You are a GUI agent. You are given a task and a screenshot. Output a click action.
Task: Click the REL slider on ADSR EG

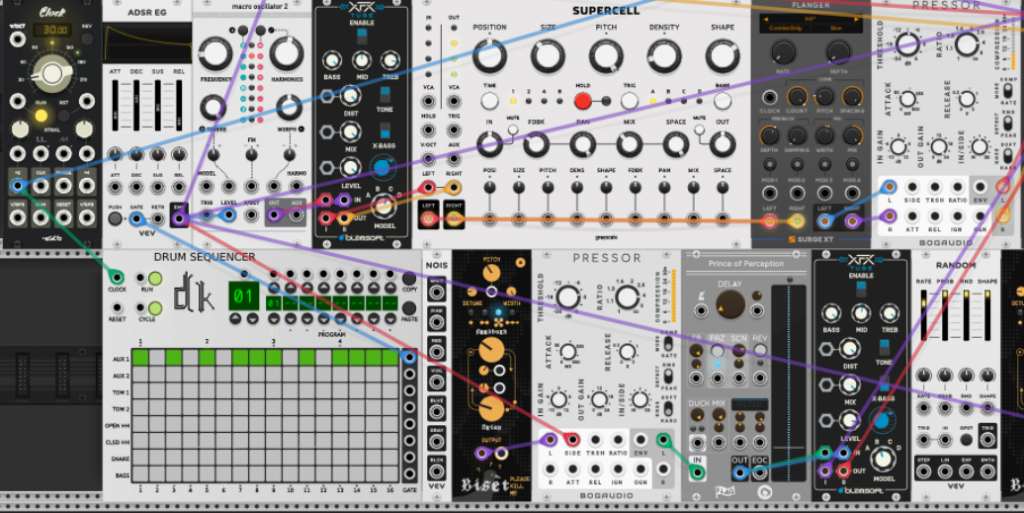[178, 106]
